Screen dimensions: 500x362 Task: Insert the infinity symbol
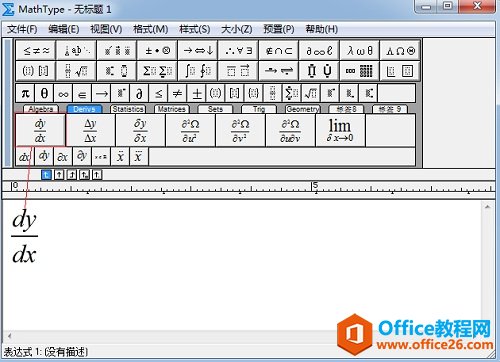pos(63,93)
